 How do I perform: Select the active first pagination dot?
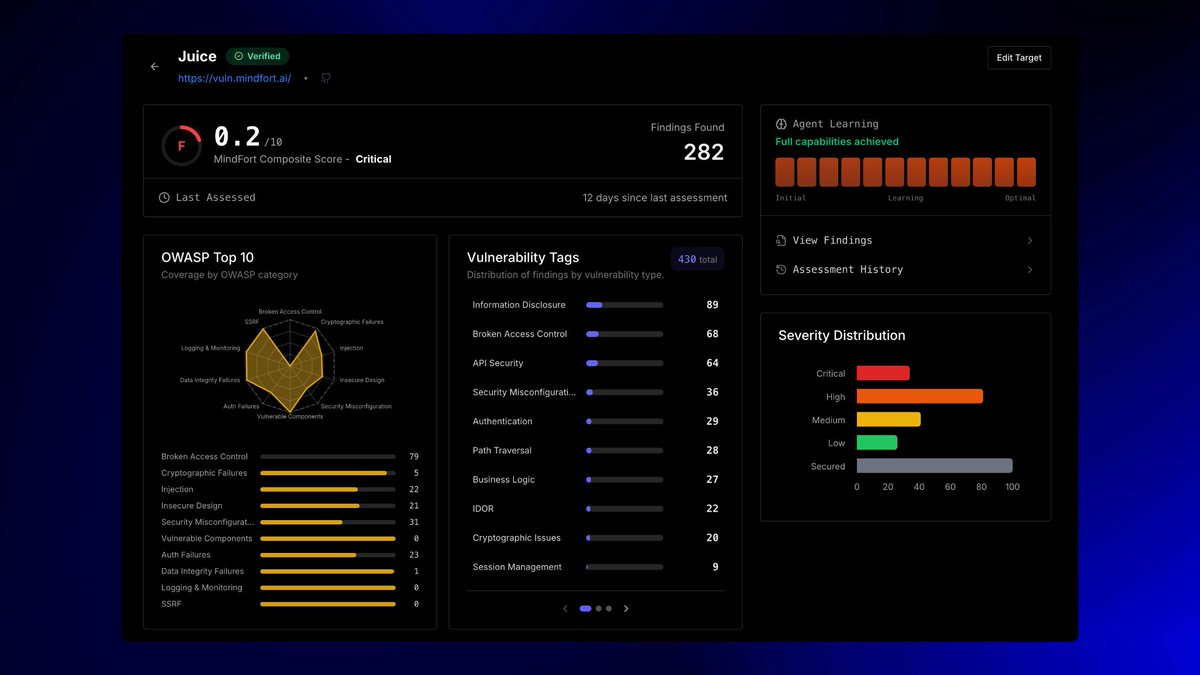[586, 608]
